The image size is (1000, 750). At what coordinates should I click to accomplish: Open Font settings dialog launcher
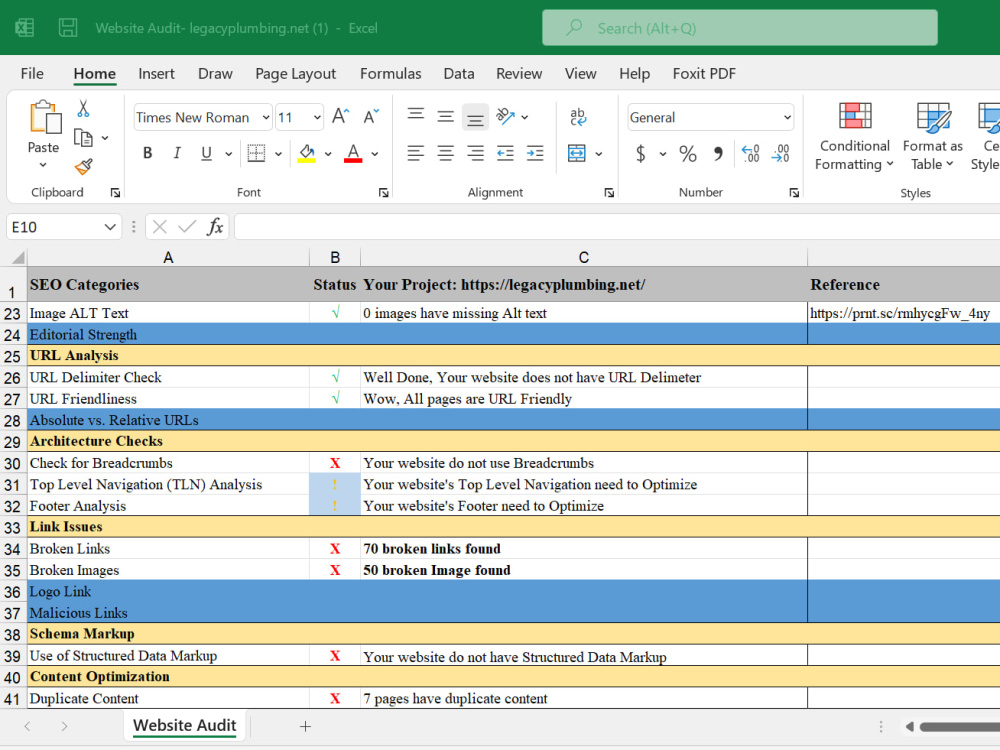tap(383, 193)
